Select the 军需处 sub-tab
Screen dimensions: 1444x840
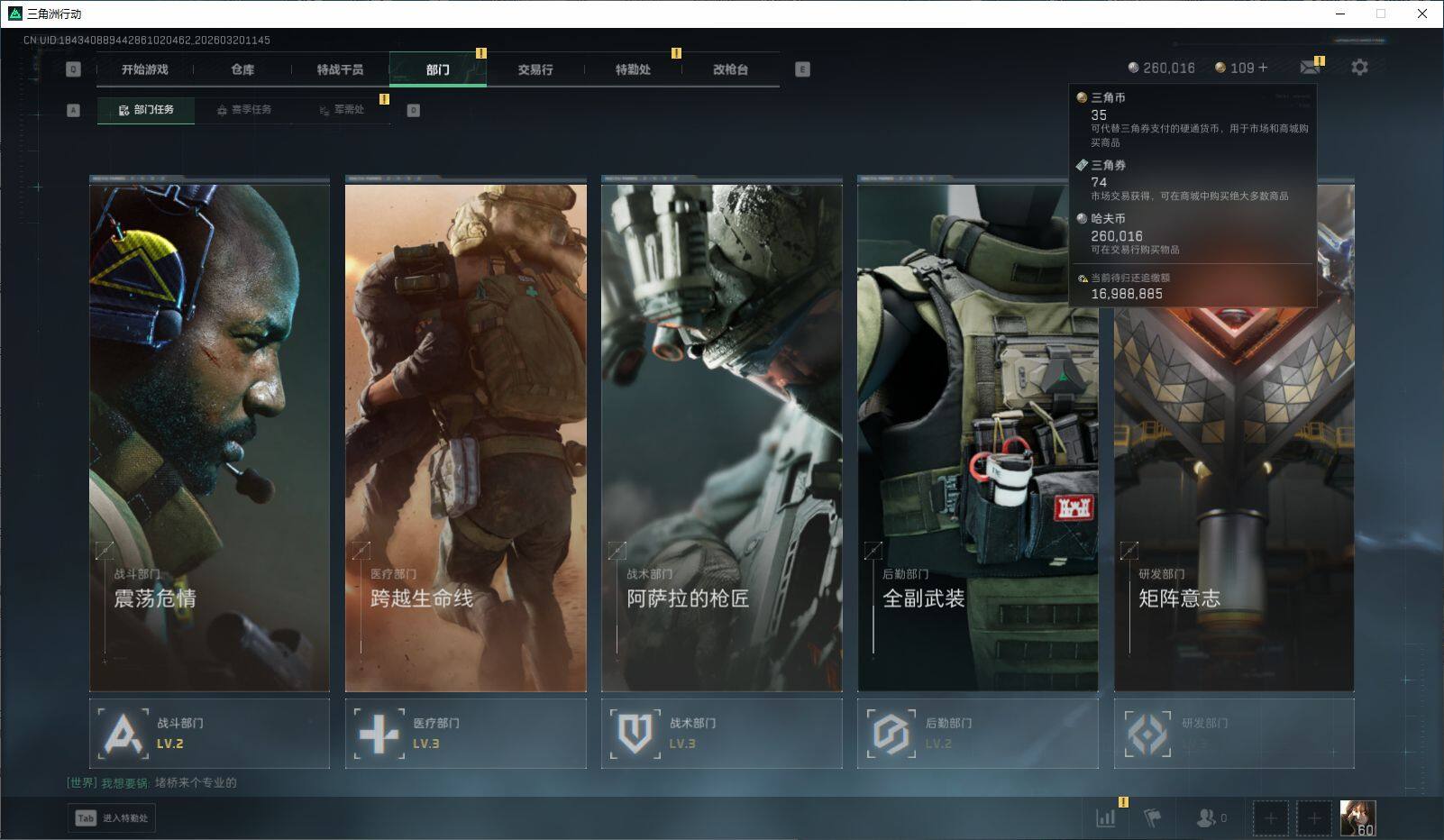[x=342, y=110]
